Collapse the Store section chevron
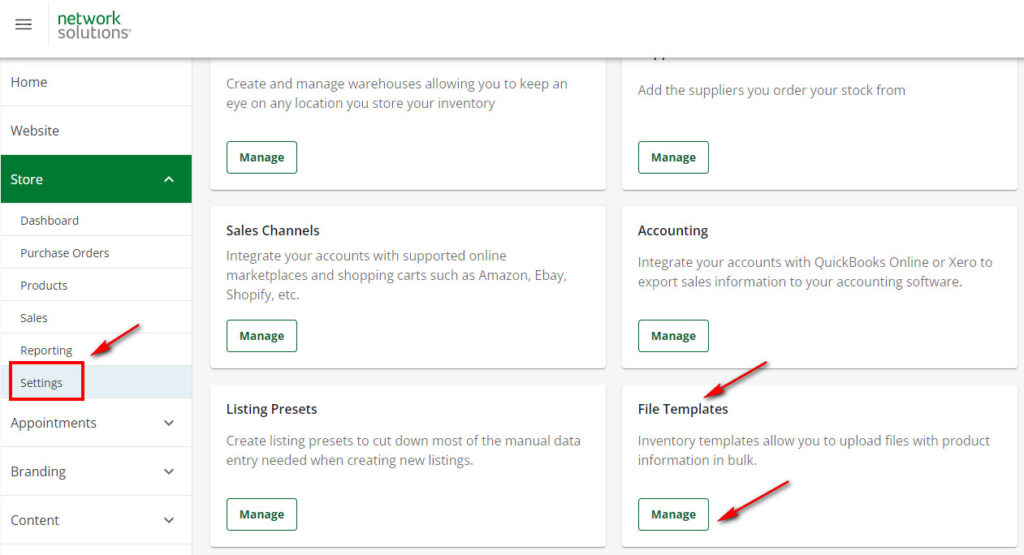Viewport: 1024px width, 555px height. 168,180
